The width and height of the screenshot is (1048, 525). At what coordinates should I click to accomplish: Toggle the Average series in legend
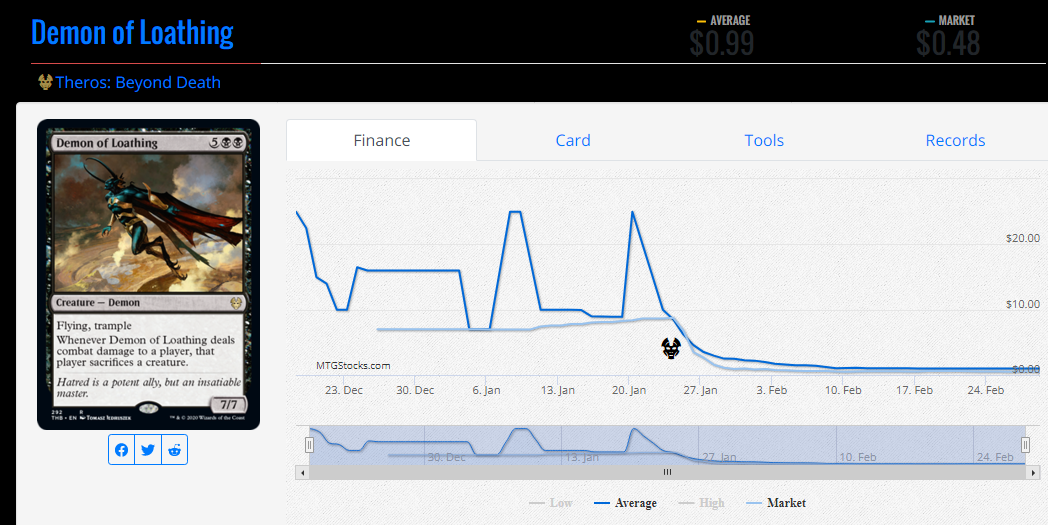click(x=626, y=503)
